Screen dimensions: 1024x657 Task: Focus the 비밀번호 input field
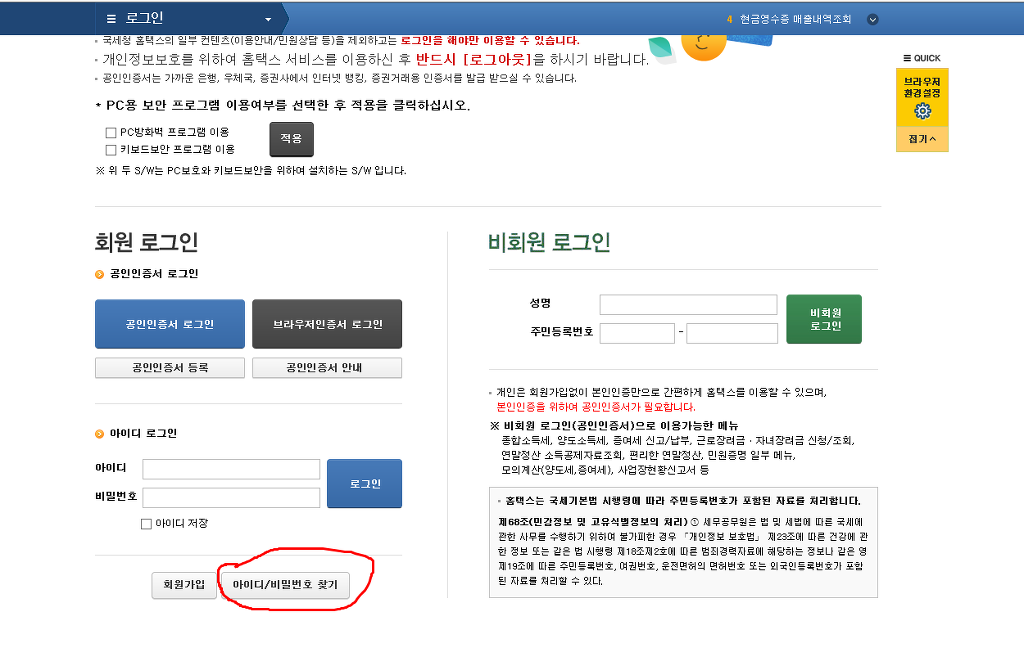point(231,498)
